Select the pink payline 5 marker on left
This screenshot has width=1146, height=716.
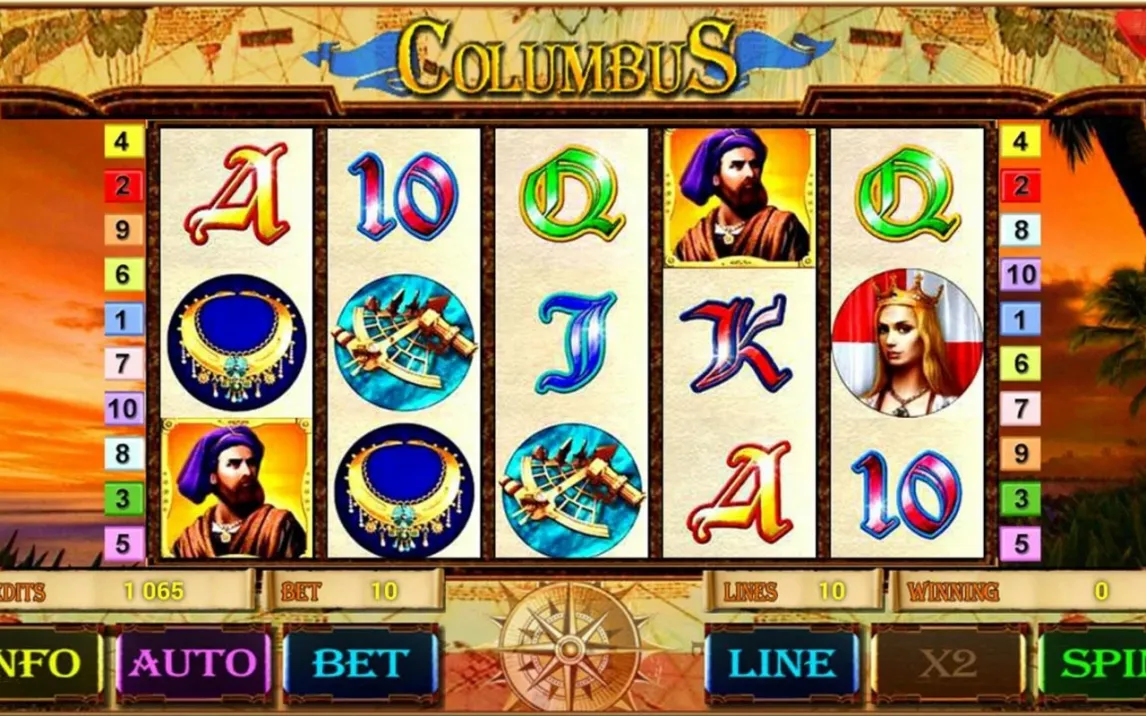(x=123, y=544)
